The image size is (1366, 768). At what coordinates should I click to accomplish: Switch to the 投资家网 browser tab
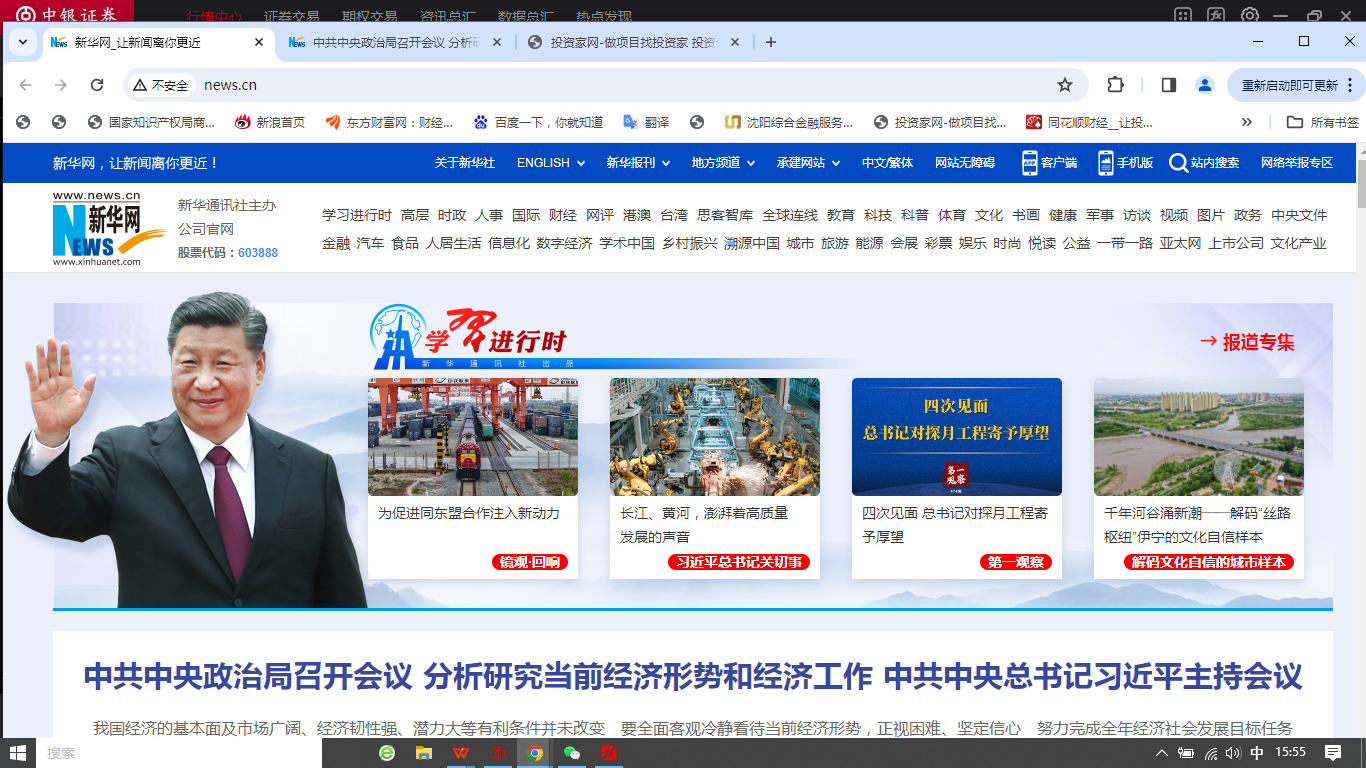click(x=630, y=42)
